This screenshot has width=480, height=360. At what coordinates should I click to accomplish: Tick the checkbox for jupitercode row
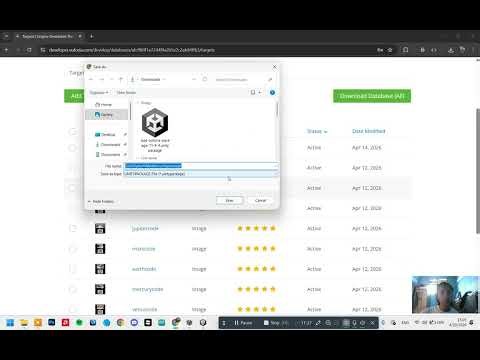click(x=72, y=229)
